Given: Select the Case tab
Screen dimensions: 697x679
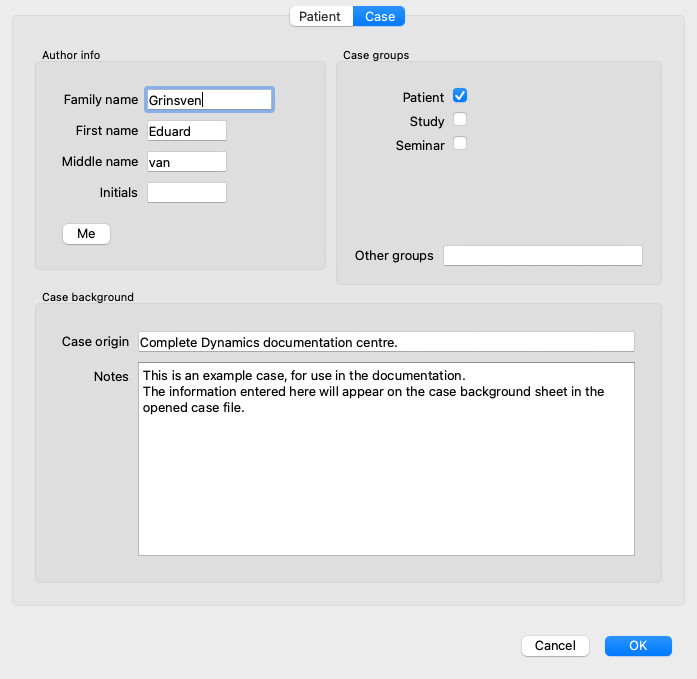Looking at the screenshot, I should pos(379,16).
